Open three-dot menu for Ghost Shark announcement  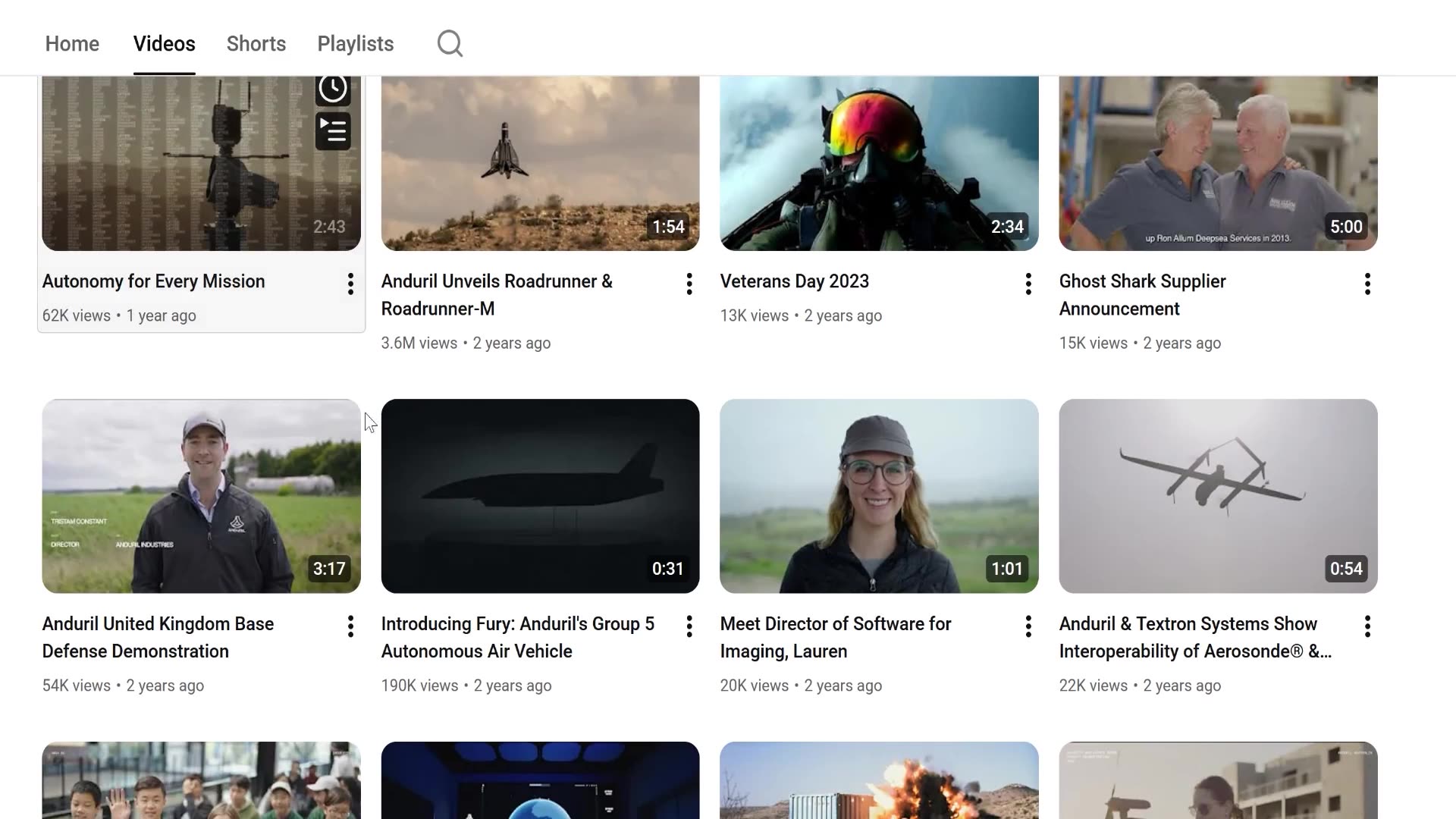pos(1367,284)
